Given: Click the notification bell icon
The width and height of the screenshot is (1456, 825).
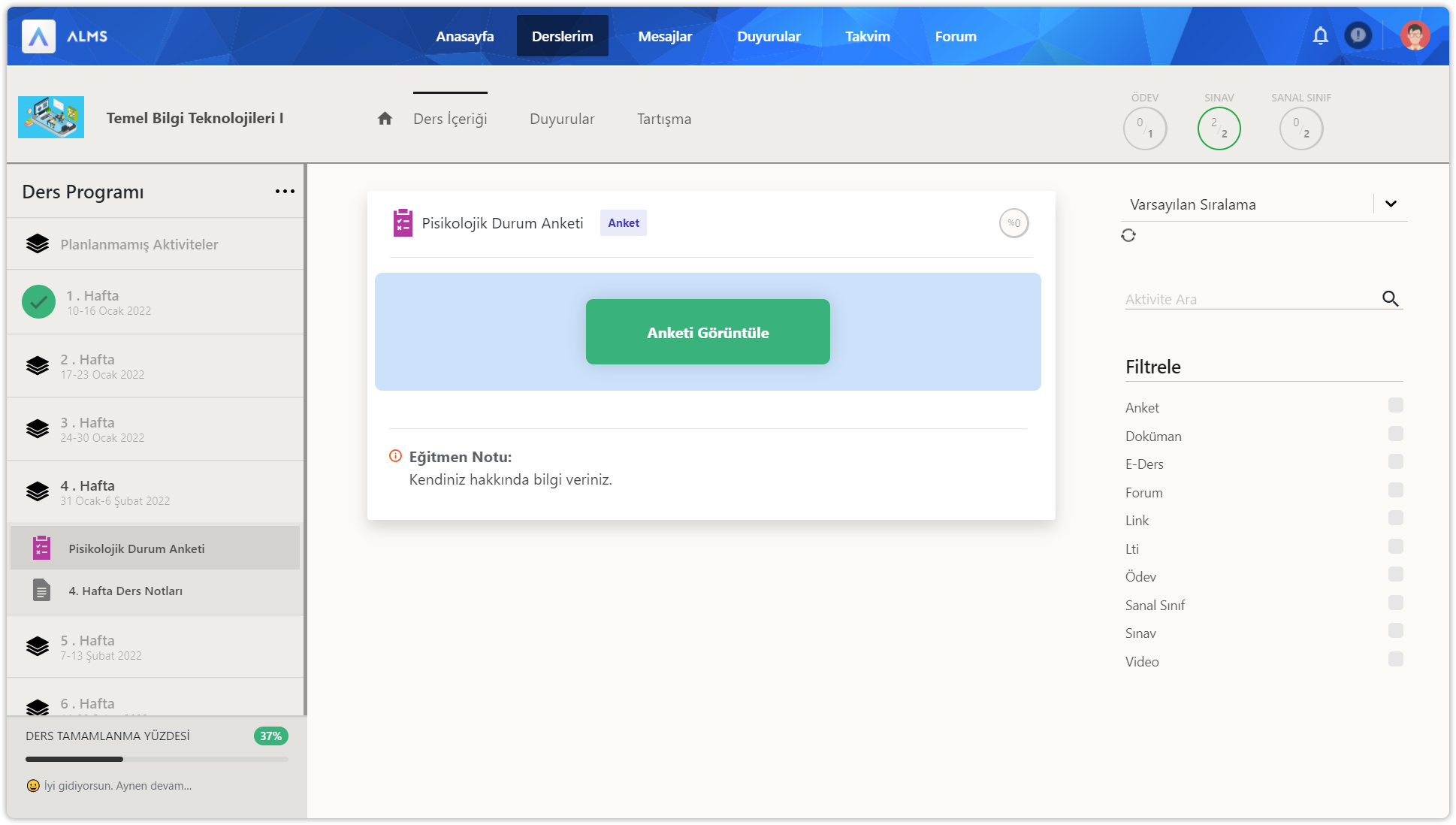Looking at the screenshot, I should (1320, 35).
